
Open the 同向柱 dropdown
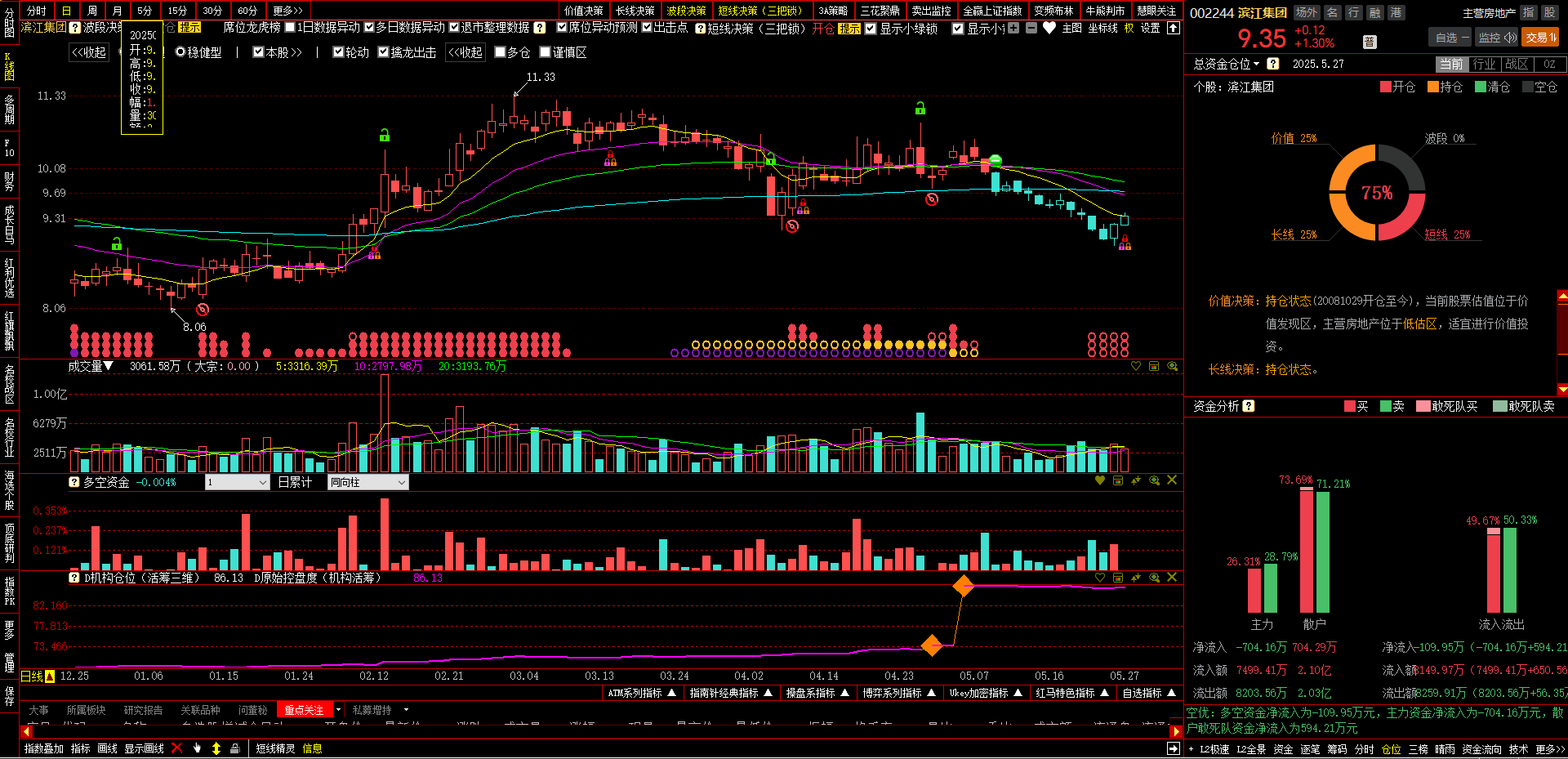tap(367, 482)
